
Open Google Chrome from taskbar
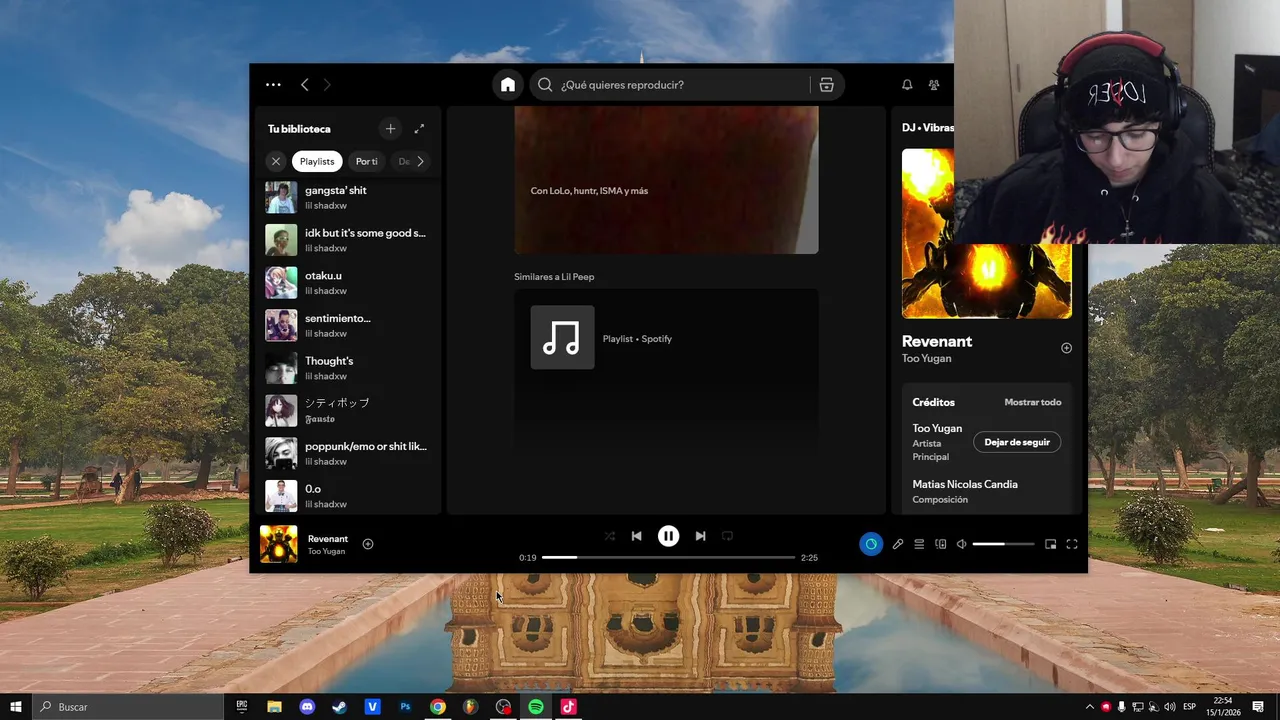[438, 707]
